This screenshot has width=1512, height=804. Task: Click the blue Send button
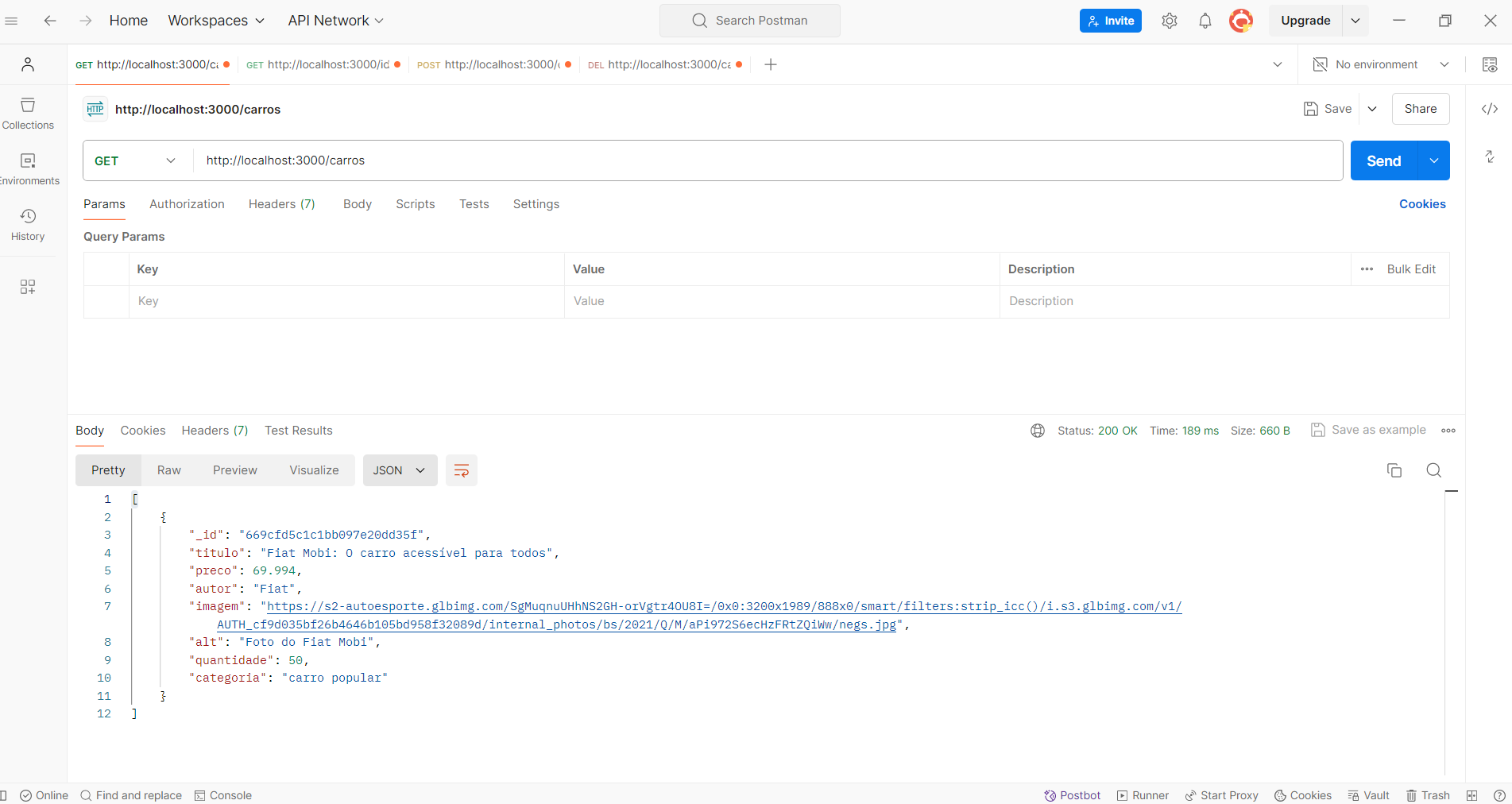(x=1384, y=160)
